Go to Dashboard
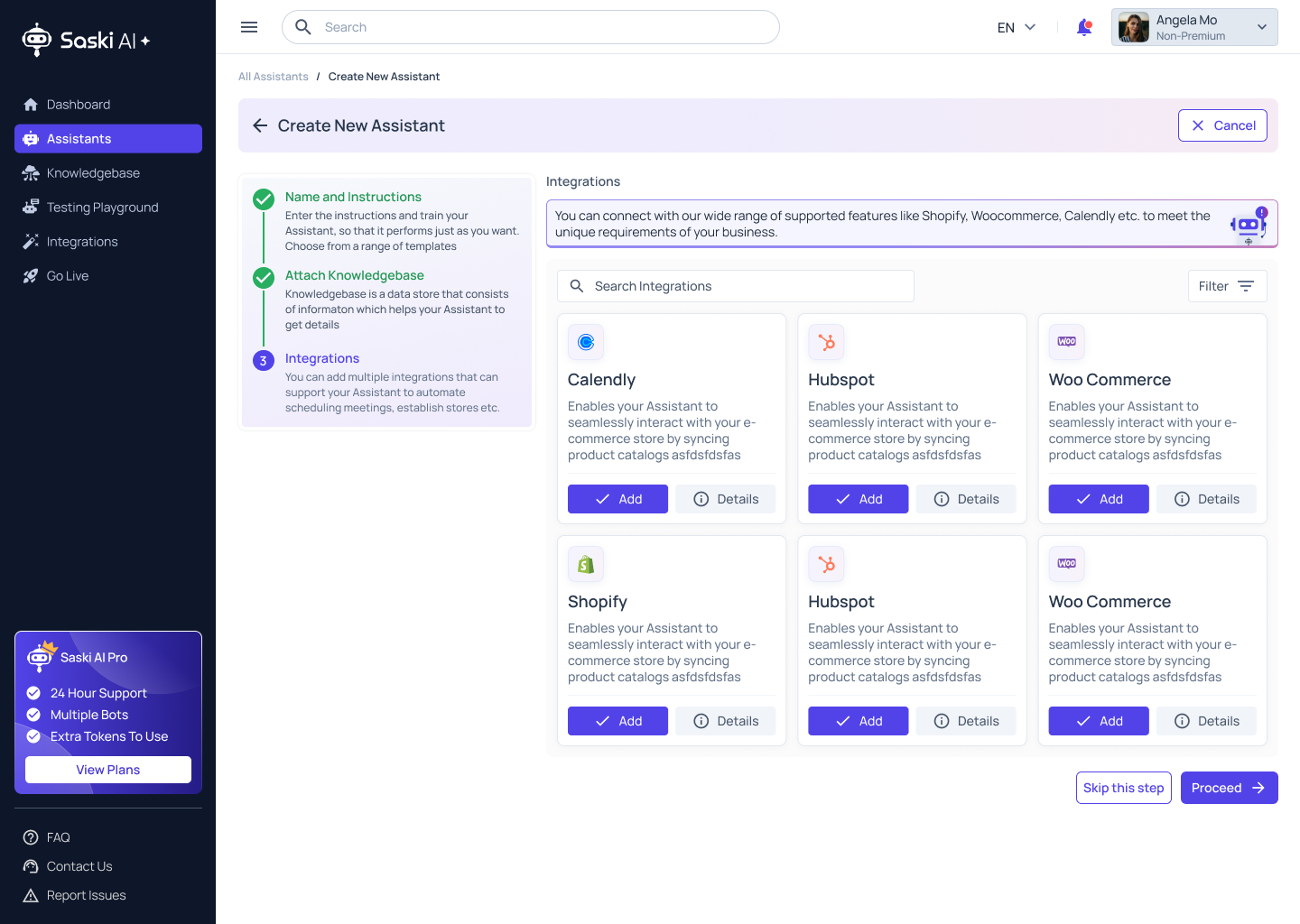This screenshot has height=924, width=1300. (x=108, y=105)
